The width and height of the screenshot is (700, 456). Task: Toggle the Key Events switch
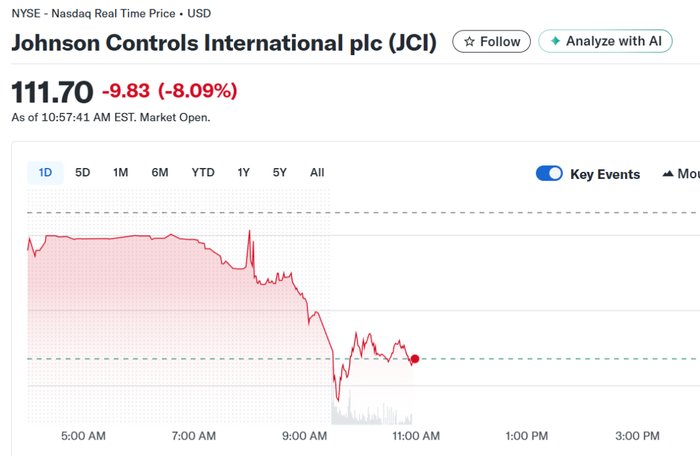550,174
